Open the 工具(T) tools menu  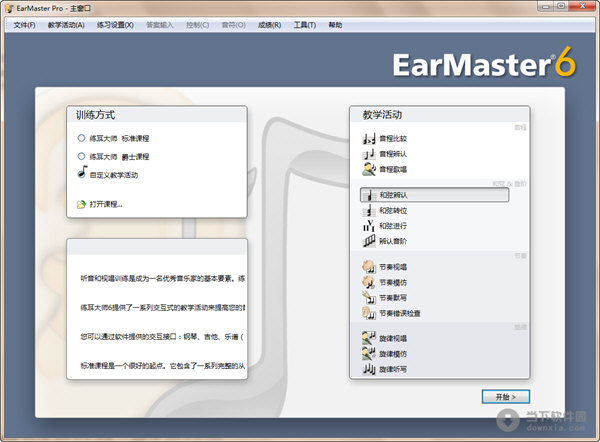coord(305,25)
